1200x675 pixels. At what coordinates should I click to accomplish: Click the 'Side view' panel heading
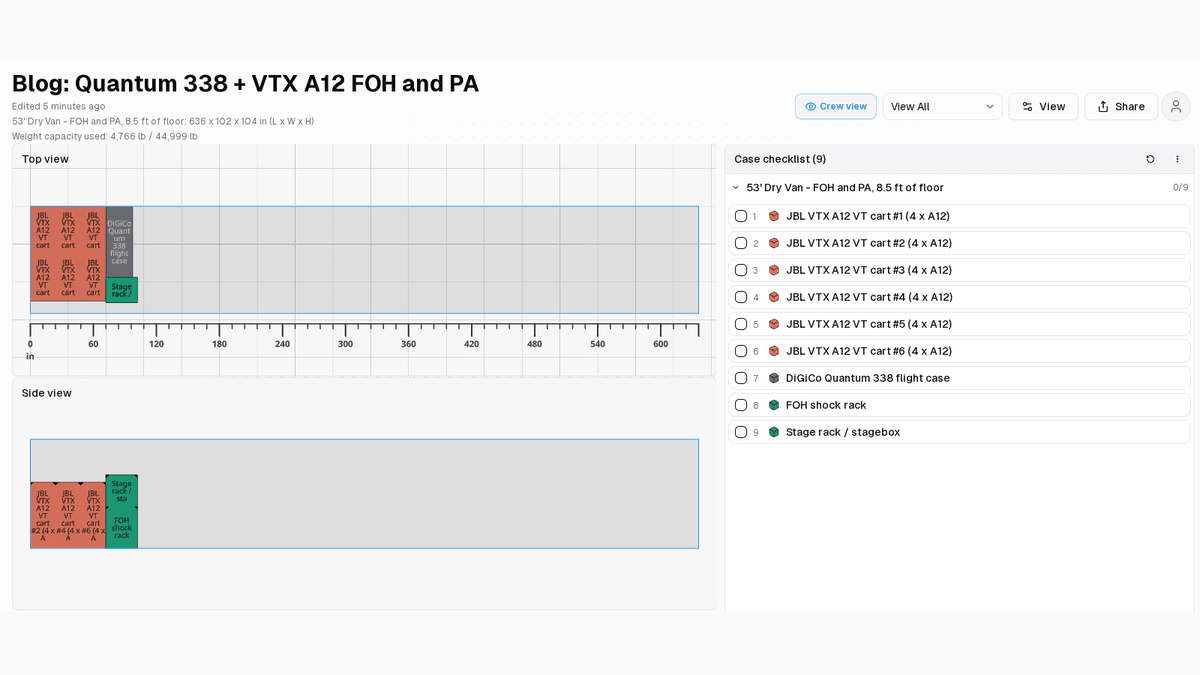[47, 393]
